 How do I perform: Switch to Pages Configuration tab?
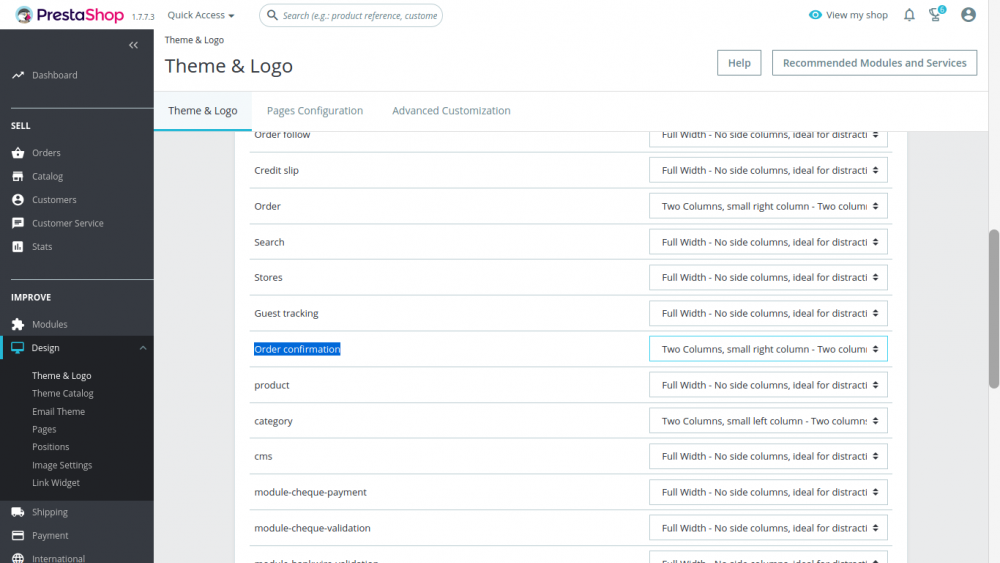315,111
